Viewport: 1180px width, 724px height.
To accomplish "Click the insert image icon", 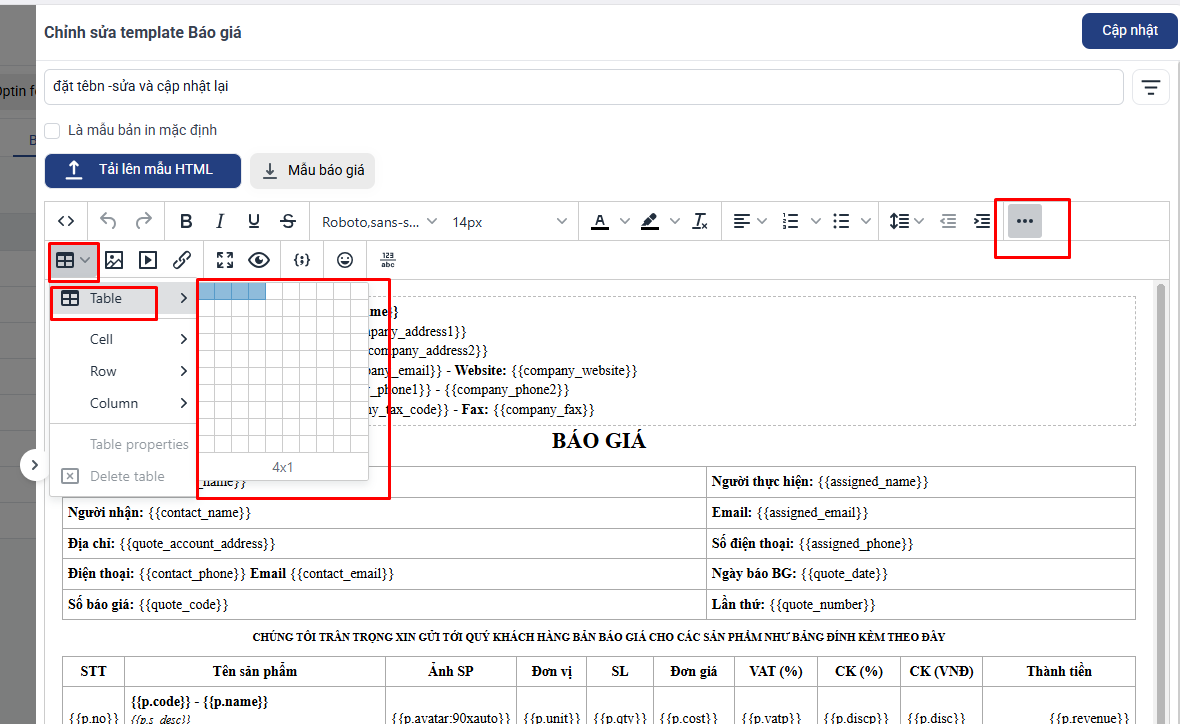I will point(114,260).
